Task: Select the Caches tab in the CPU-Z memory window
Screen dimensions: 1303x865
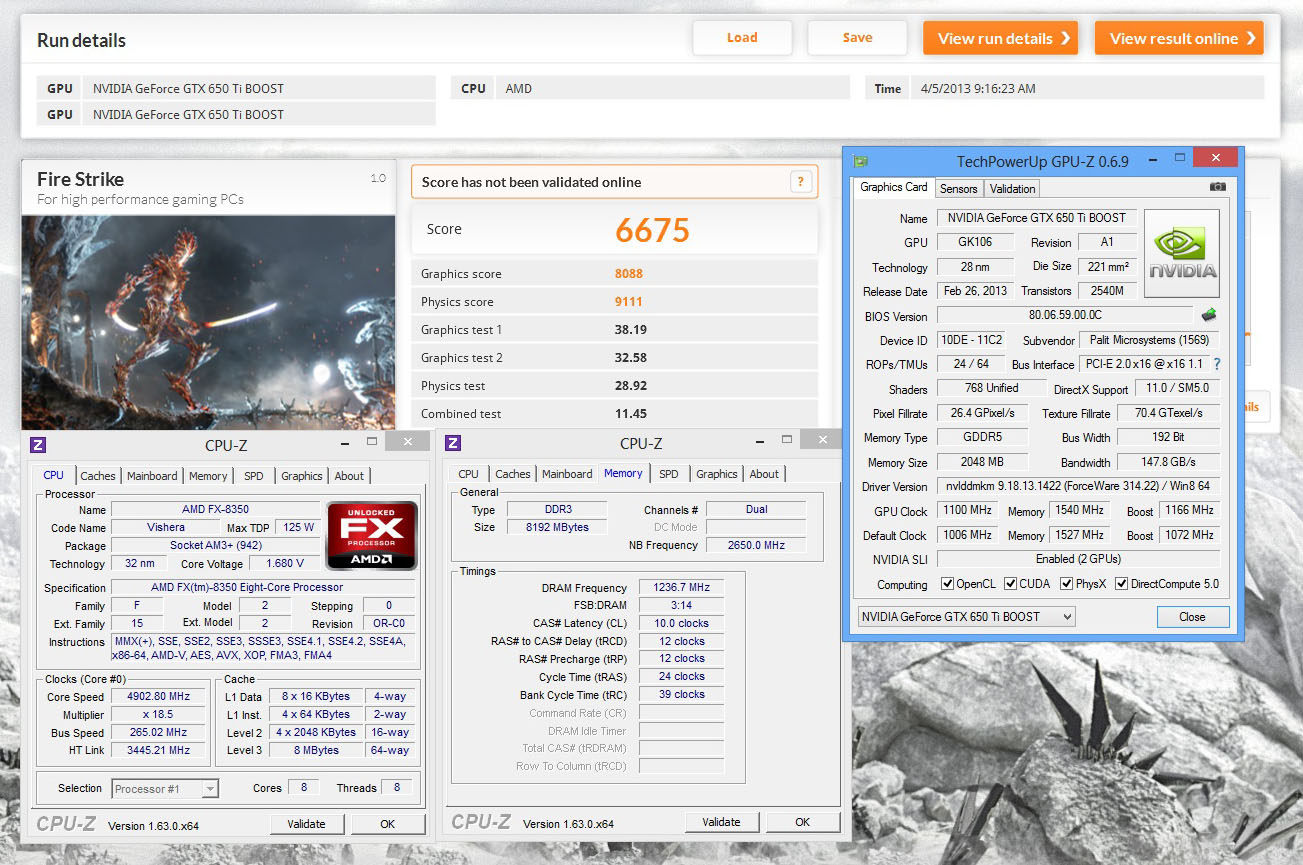Action: 513,474
